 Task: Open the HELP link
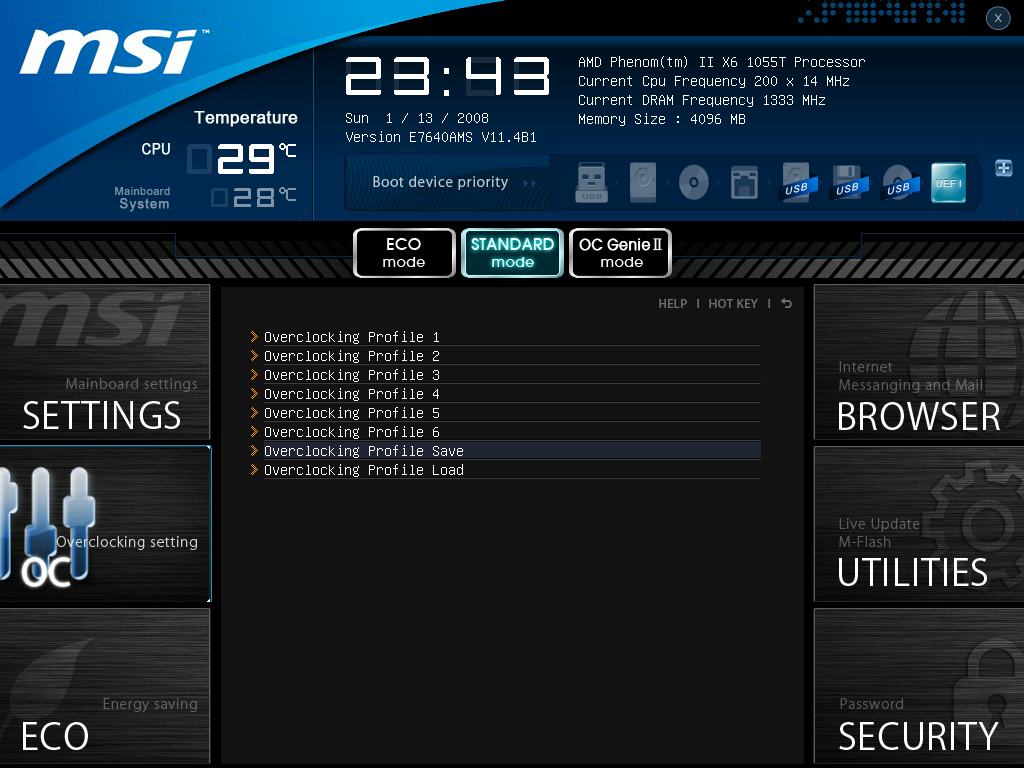pos(673,304)
